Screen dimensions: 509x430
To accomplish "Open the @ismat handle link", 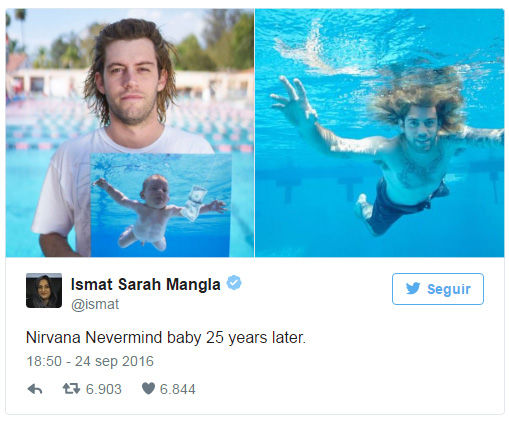I will click(x=95, y=304).
